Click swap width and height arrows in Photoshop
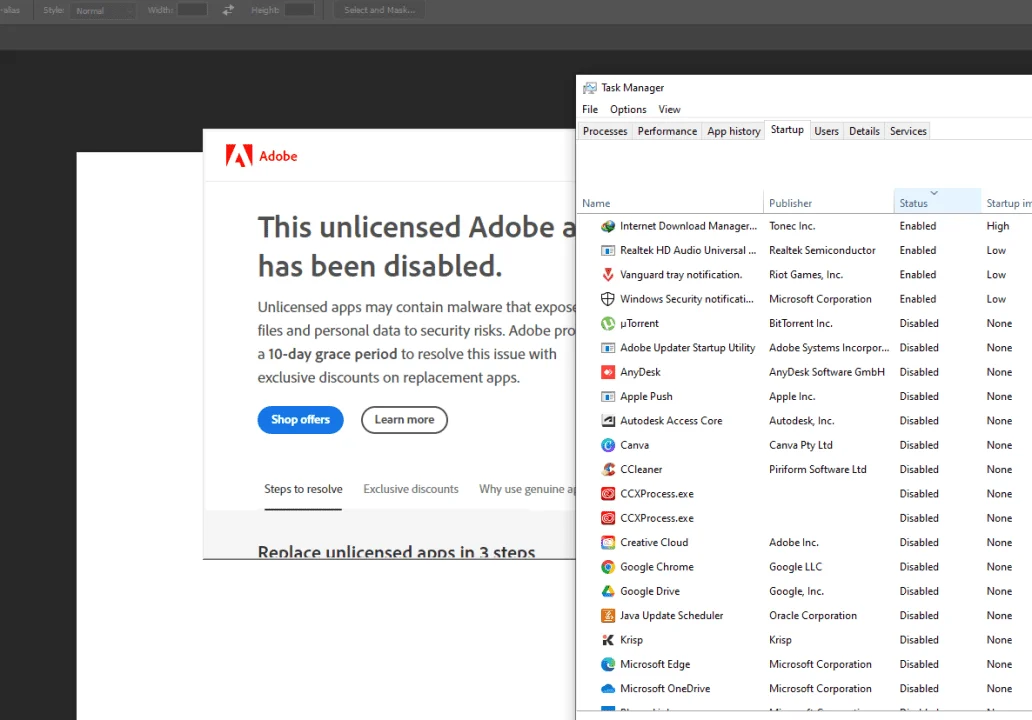 point(228,10)
